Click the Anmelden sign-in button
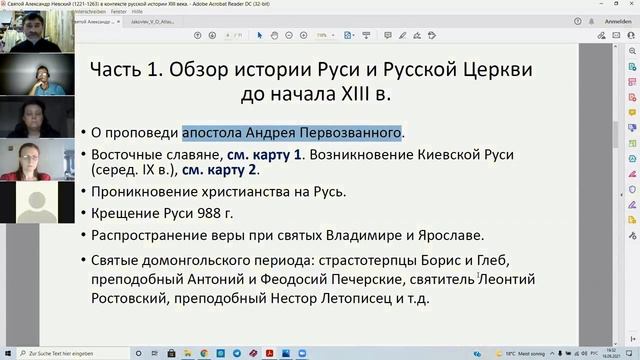This screenshot has height=360, width=640. pyautogui.click(x=618, y=21)
